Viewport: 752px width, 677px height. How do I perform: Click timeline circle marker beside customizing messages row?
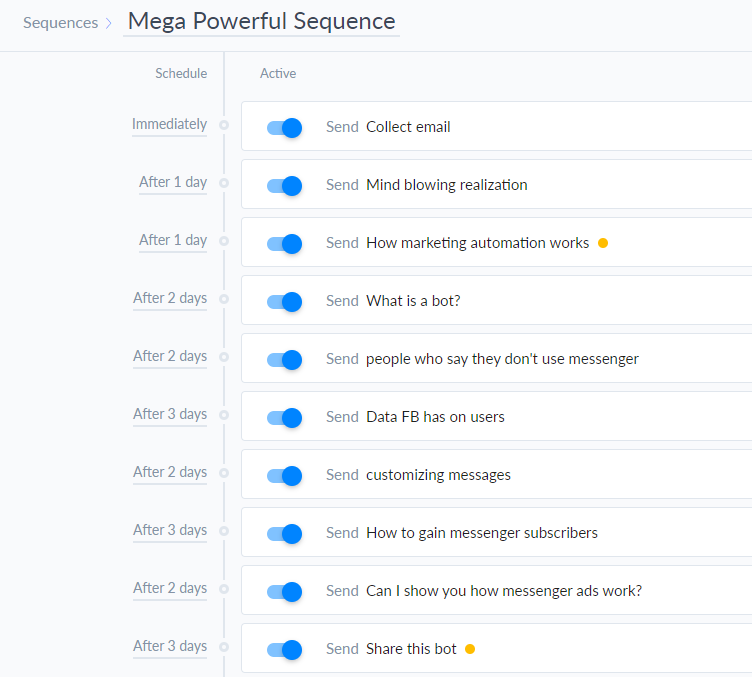(224, 473)
